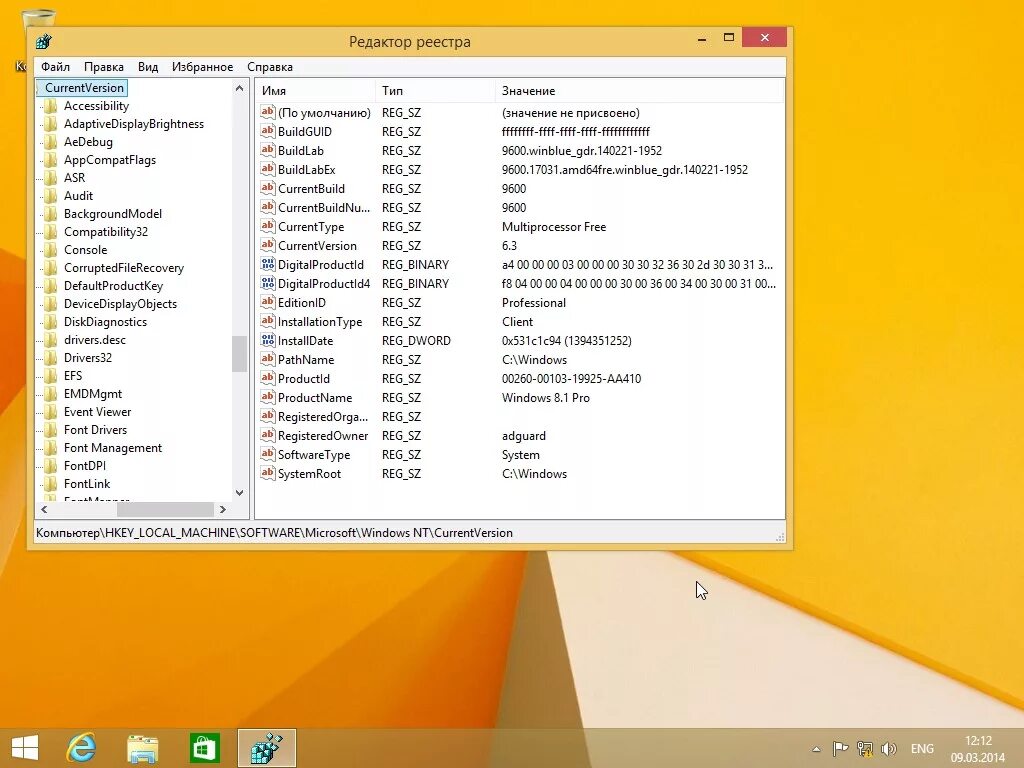Click the string icon of EditionID value
Screen dimensions: 1024x768
click(x=268, y=302)
